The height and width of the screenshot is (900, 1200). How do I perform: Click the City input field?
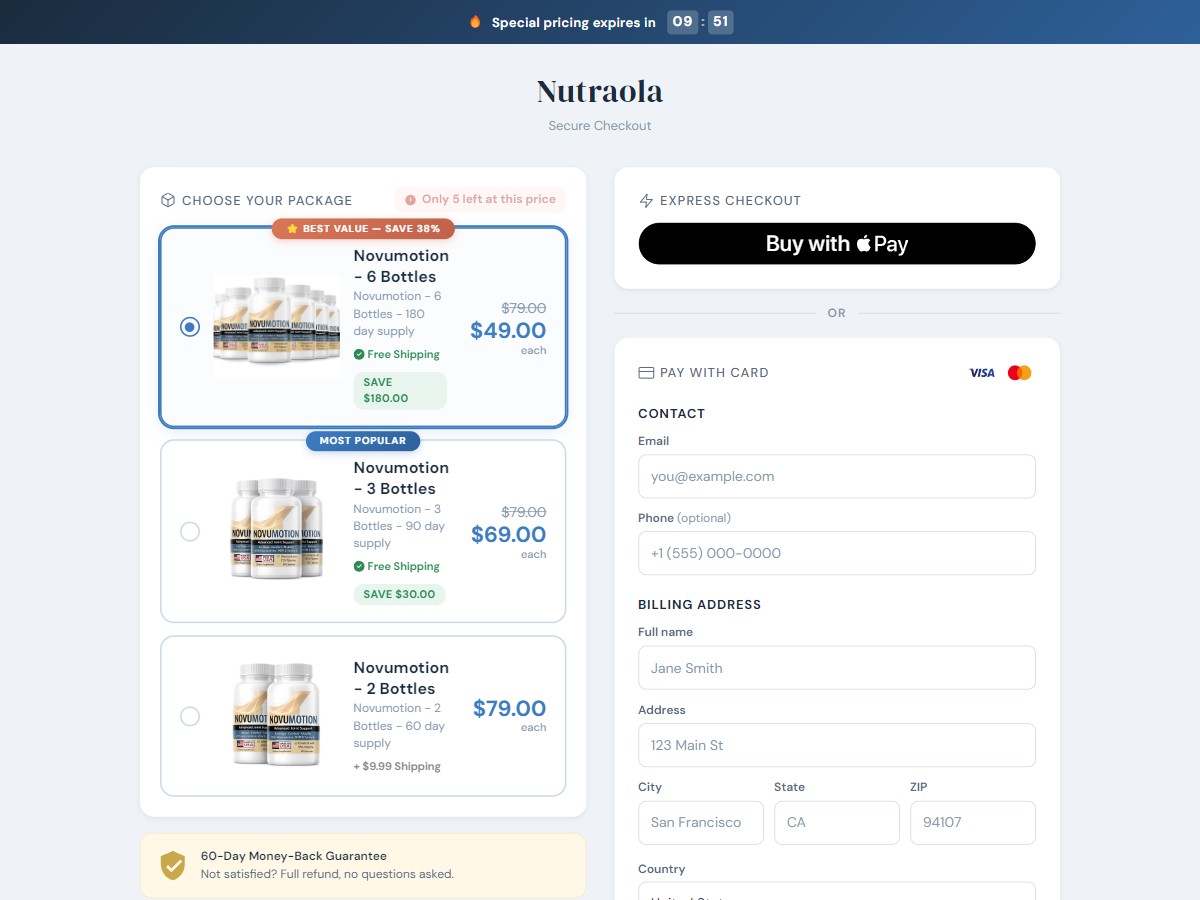(x=701, y=822)
